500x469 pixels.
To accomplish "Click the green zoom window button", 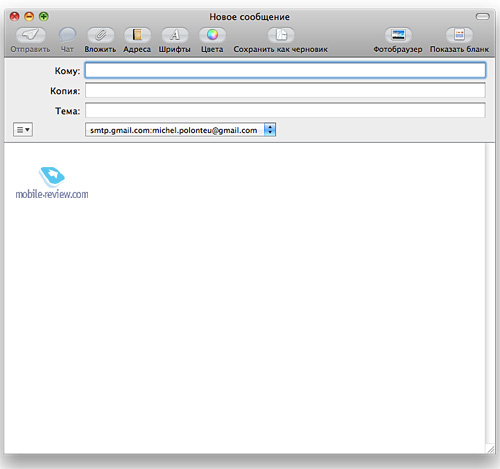I will [x=44, y=16].
